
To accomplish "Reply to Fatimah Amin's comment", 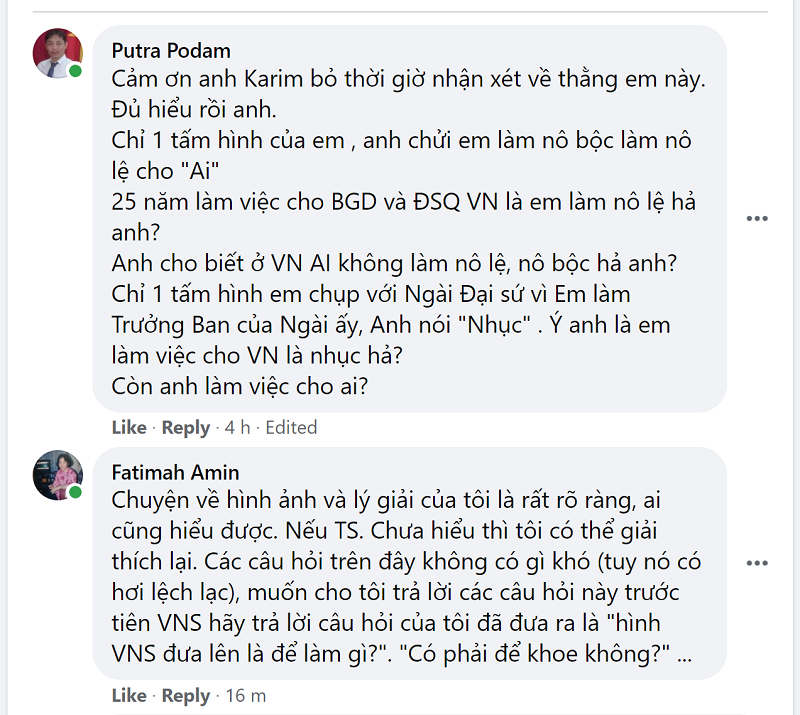I will pos(186,696).
